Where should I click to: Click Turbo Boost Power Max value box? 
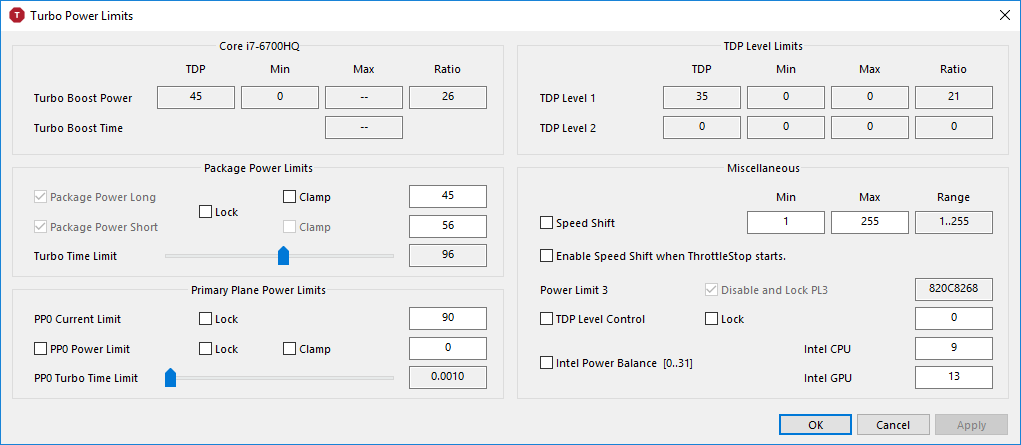364,98
